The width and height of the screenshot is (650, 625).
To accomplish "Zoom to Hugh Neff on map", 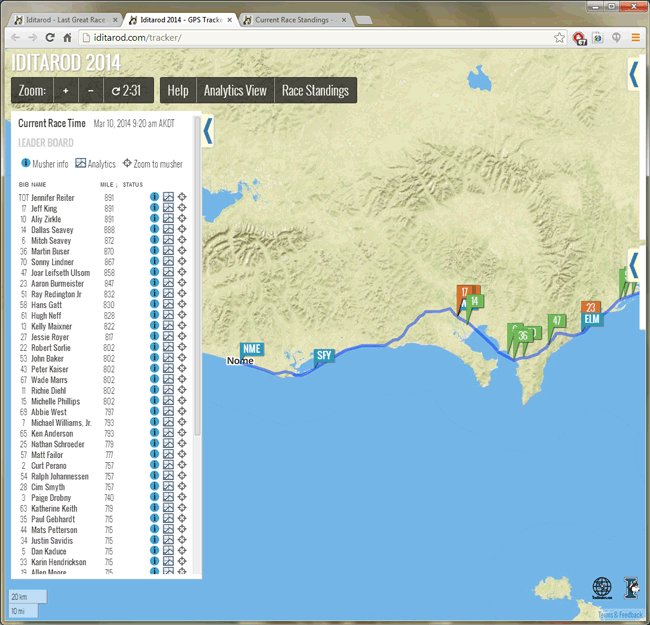I will (x=182, y=315).
